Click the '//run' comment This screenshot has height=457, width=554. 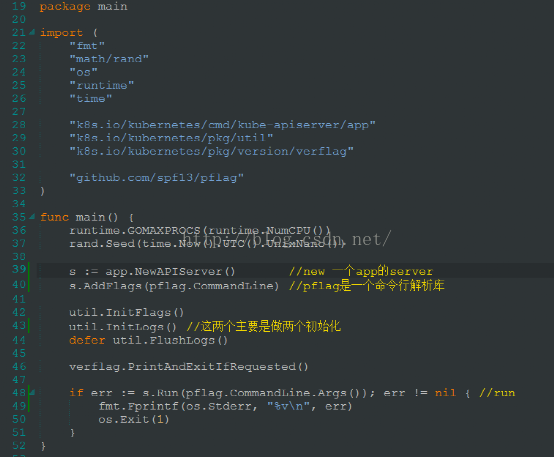point(497,393)
